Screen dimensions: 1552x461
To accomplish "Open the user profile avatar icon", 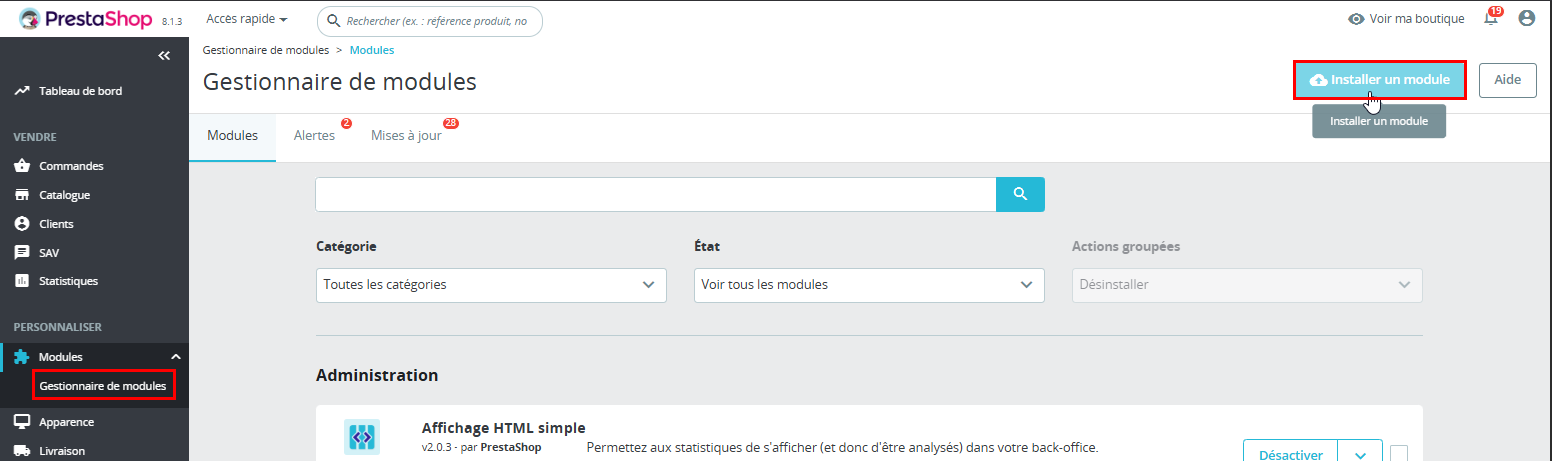I will pos(1526,18).
